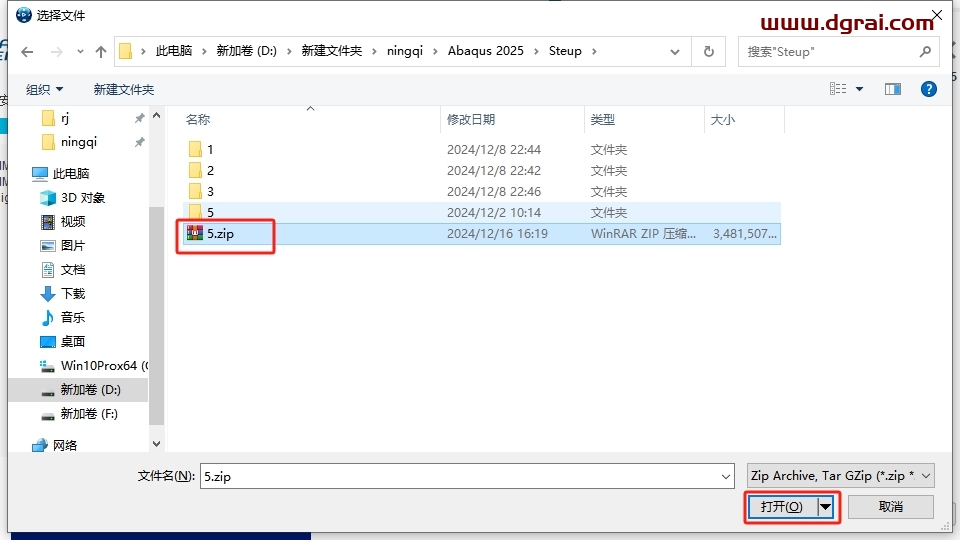Change view layout icon
The height and width of the screenshot is (540, 960).
pyautogui.click(x=838, y=89)
